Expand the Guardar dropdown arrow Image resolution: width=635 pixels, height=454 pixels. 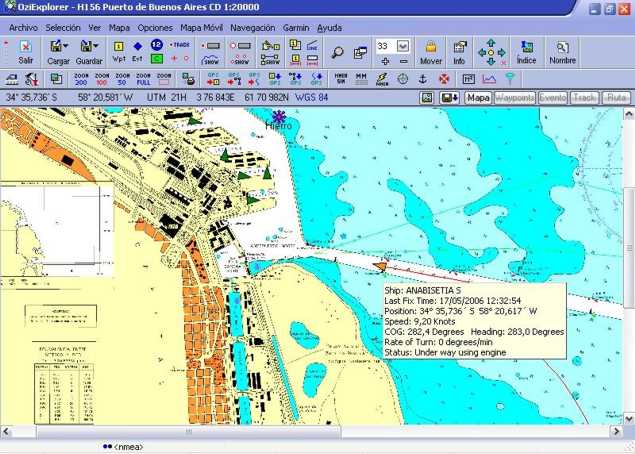click(96, 46)
